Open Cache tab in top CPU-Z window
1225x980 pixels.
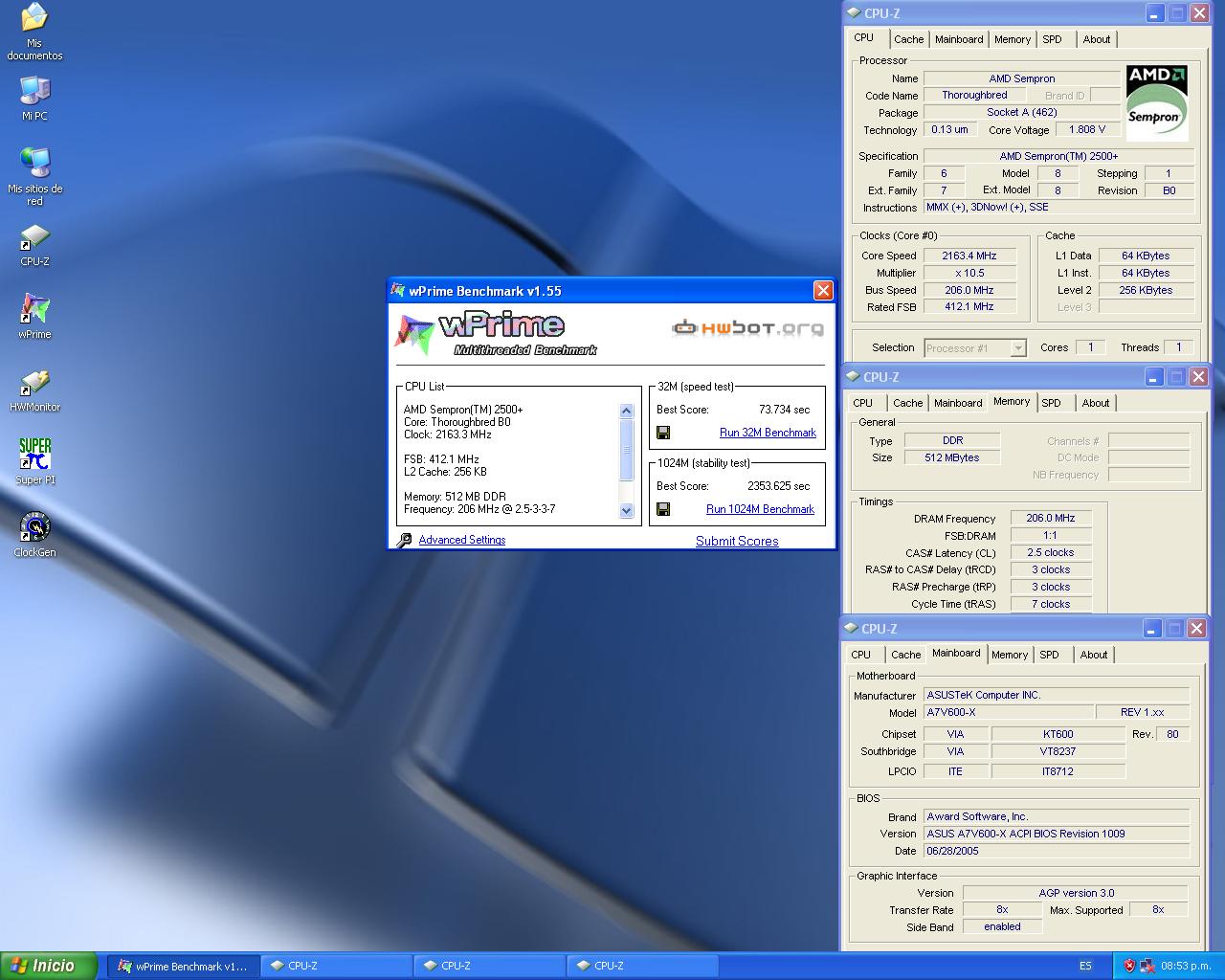click(909, 39)
